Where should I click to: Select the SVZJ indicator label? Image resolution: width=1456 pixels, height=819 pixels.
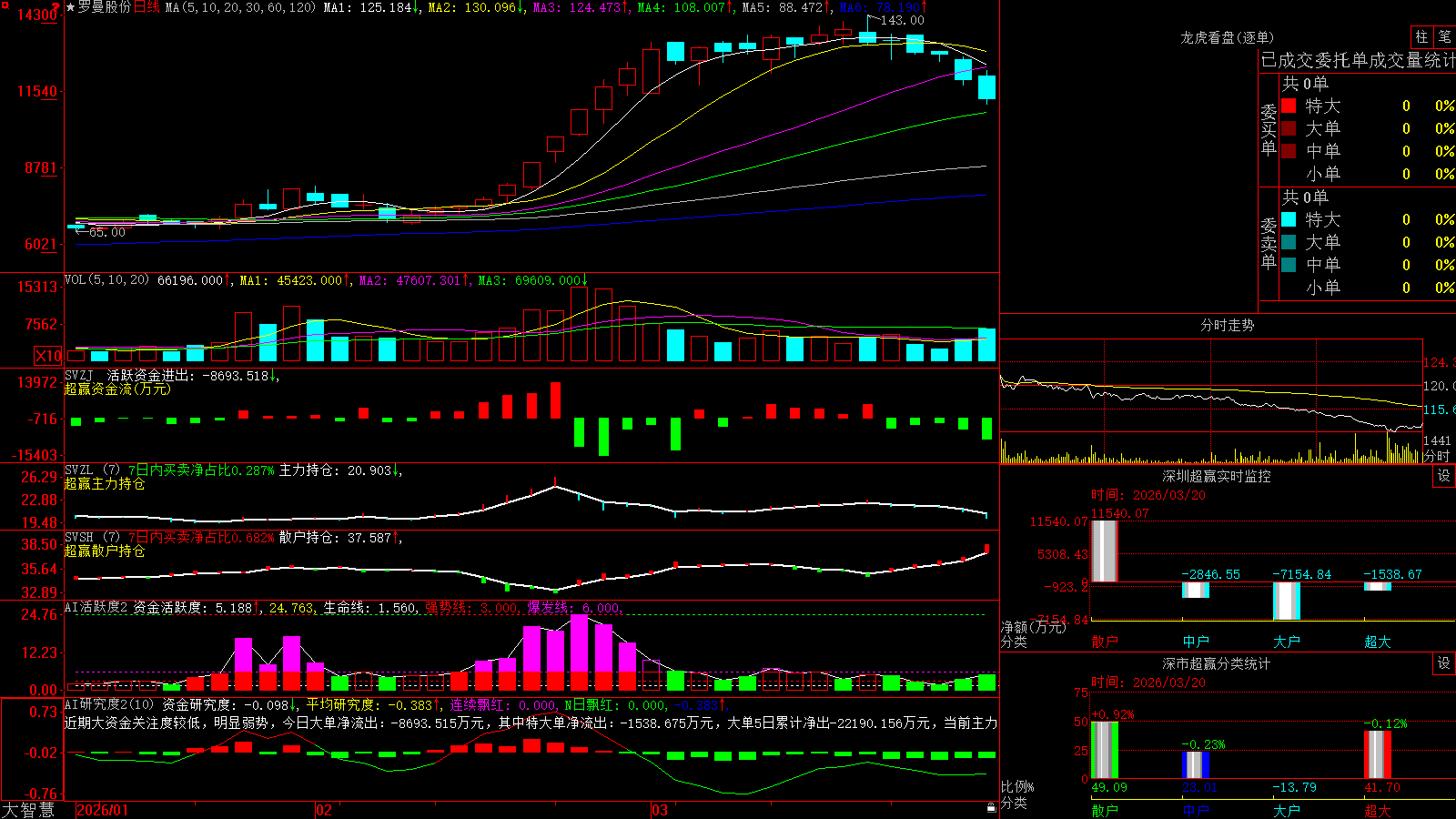click(79, 375)
